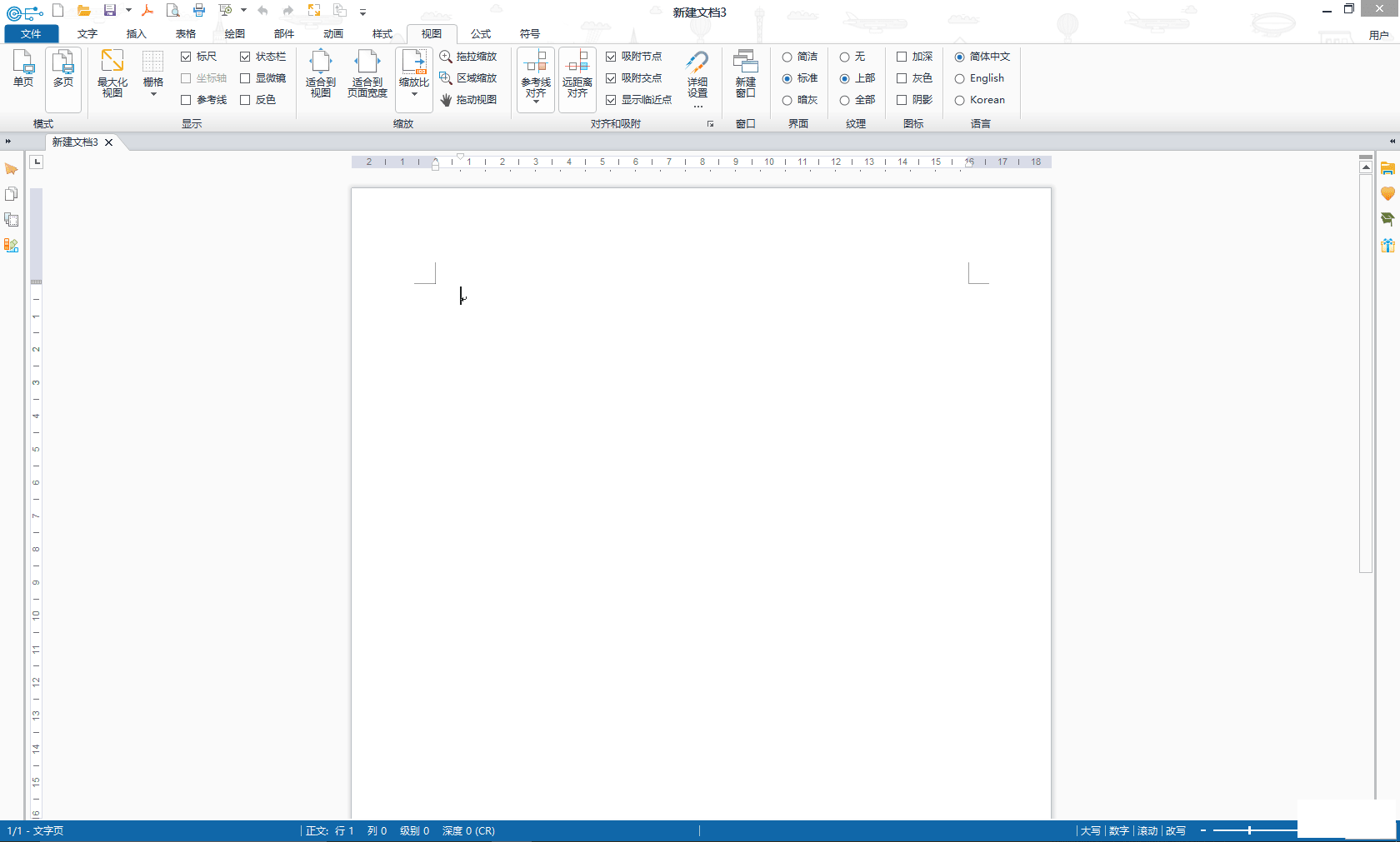Click the print icon in quick toolbar

199,11
